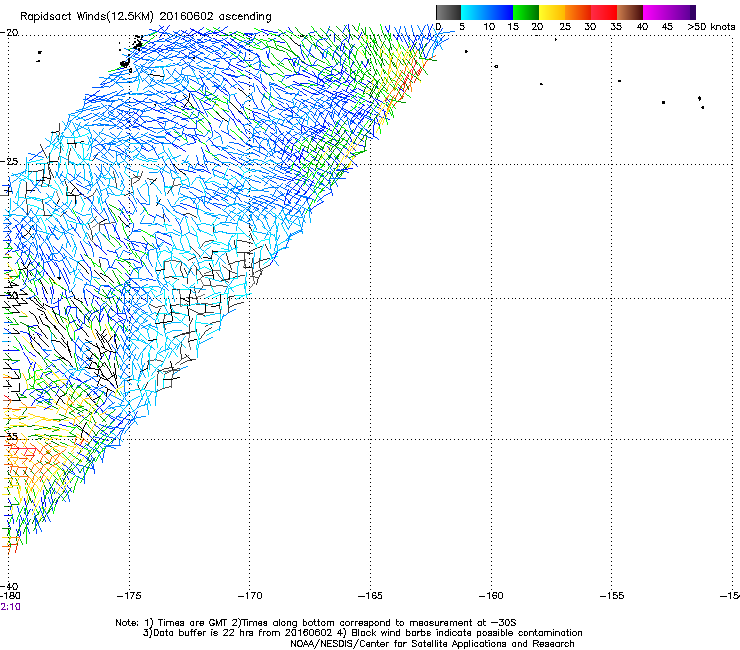This screenshot has height=650, width=740.
Task: Click the '-165' longitude axis label
Action: point(370,596)
